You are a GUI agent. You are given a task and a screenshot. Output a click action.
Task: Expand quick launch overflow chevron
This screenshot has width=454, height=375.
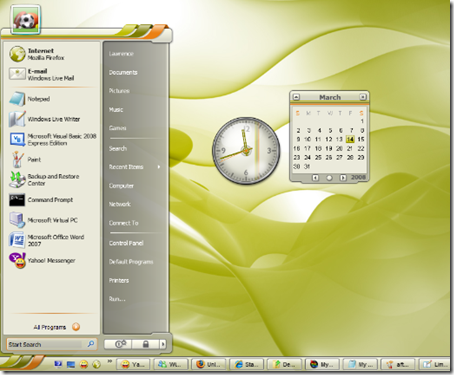pyautogui.click(x=109, y=361)
